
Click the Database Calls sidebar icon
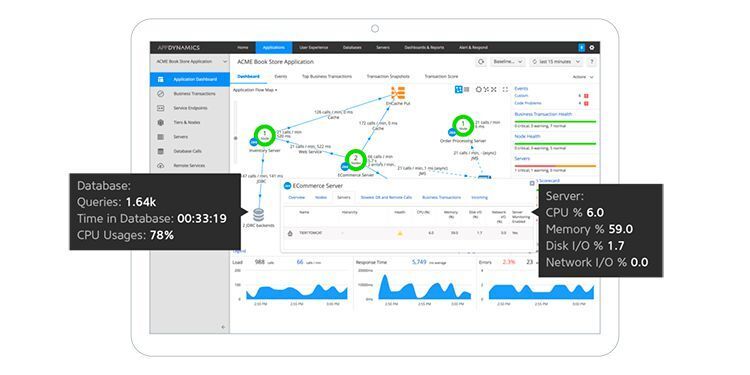pyautogui.click(x=161, y=151)
